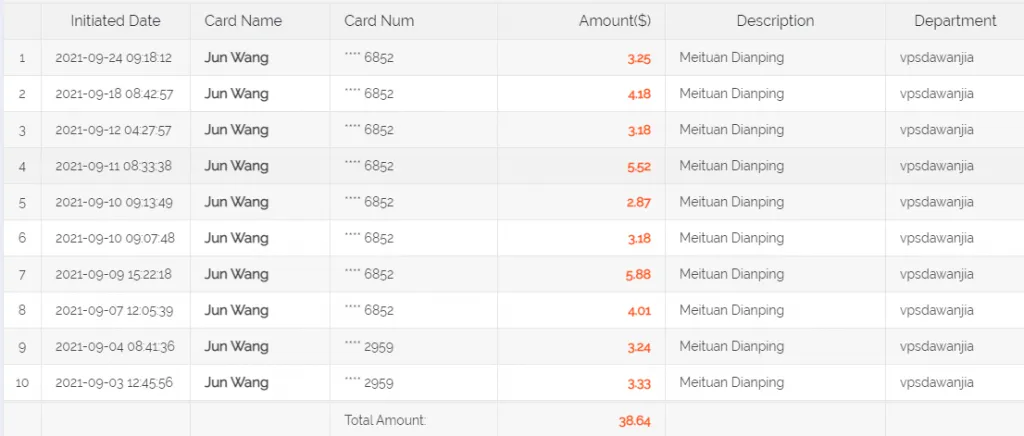Sort by the Card Name column header

coord(243,21)
